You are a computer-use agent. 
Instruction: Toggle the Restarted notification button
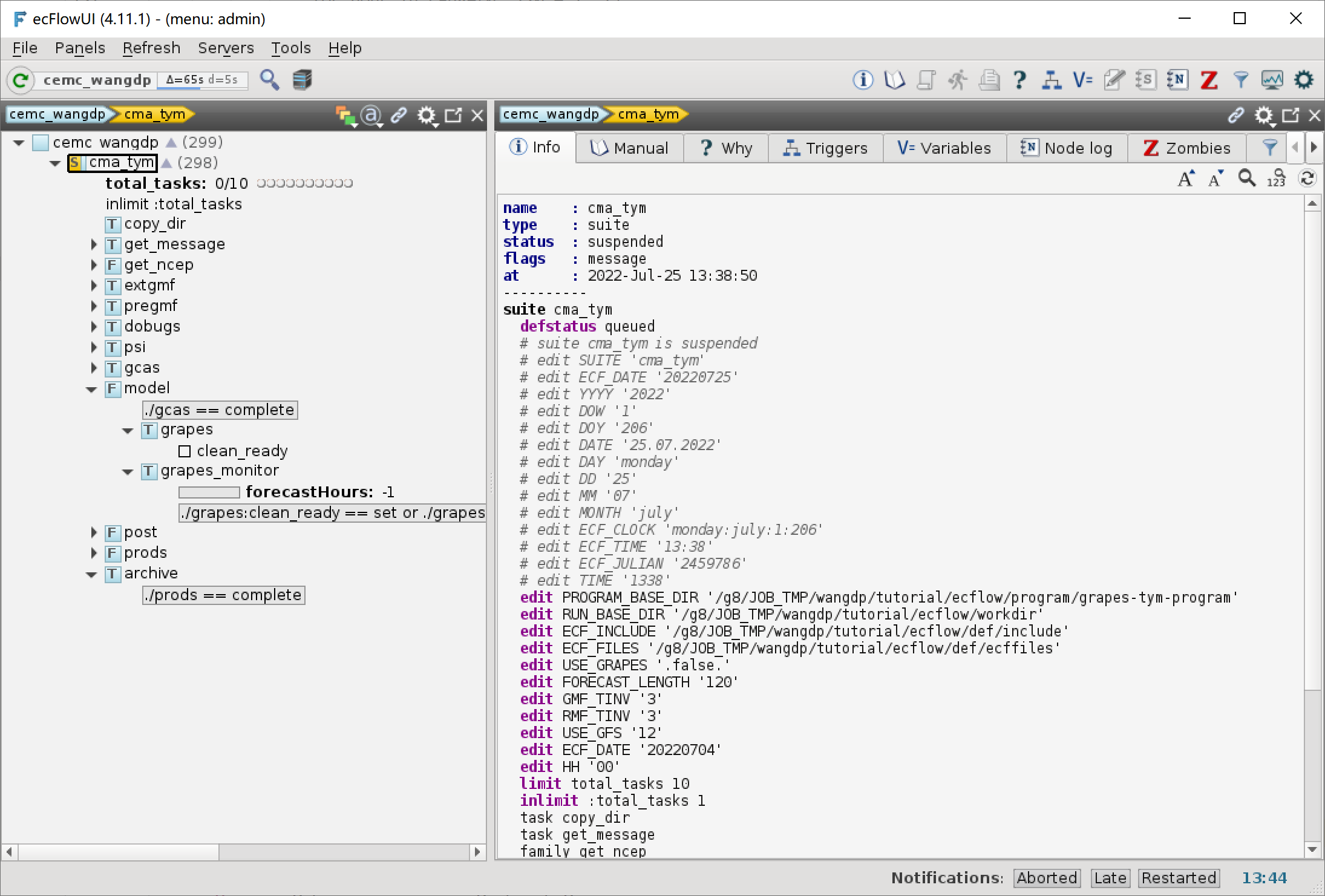(x=1179, y=878)
